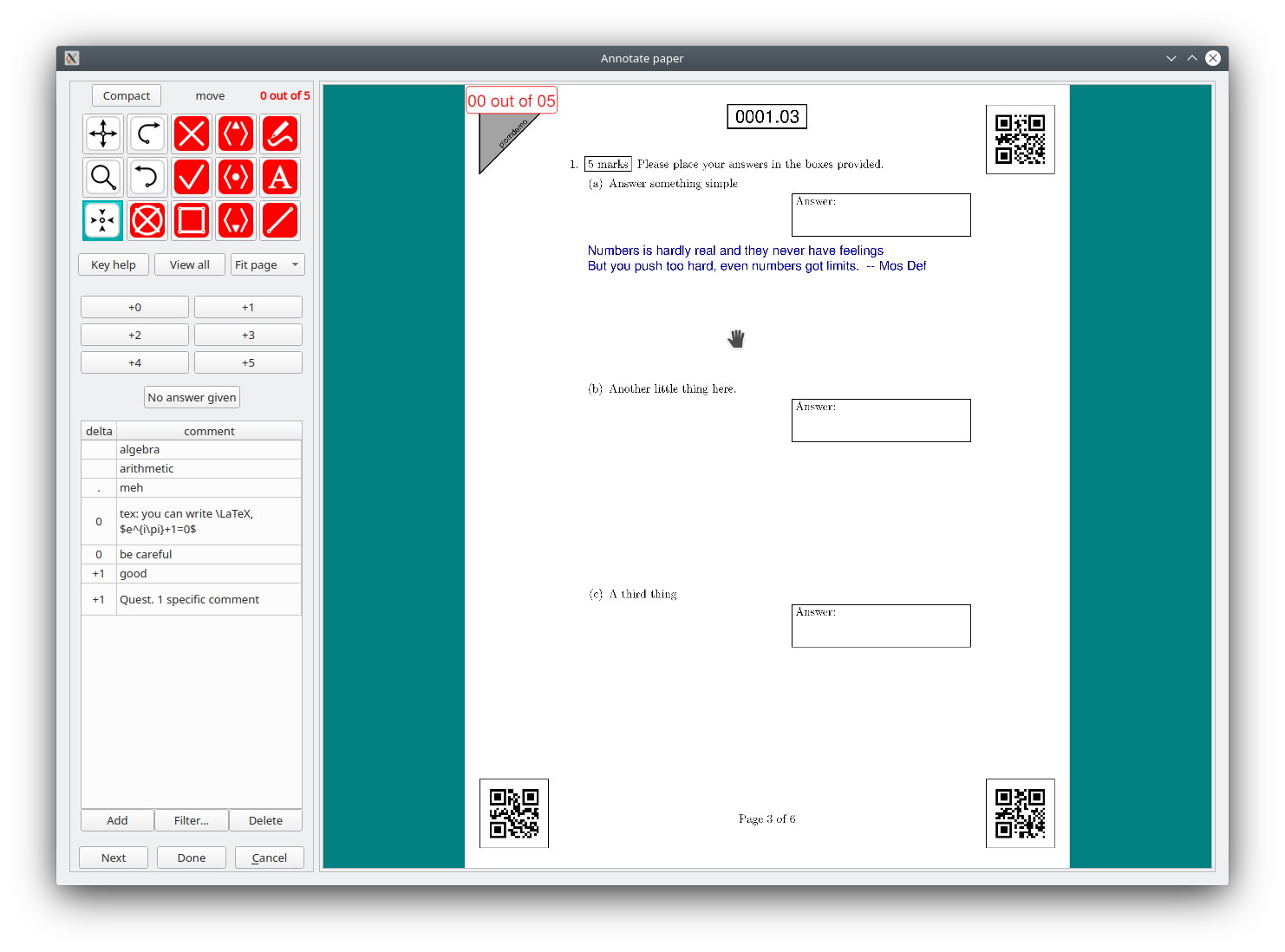This screenshot has height=952, width=1285.
Task: Cancel the annotation
Action: [x=270, y=857]
